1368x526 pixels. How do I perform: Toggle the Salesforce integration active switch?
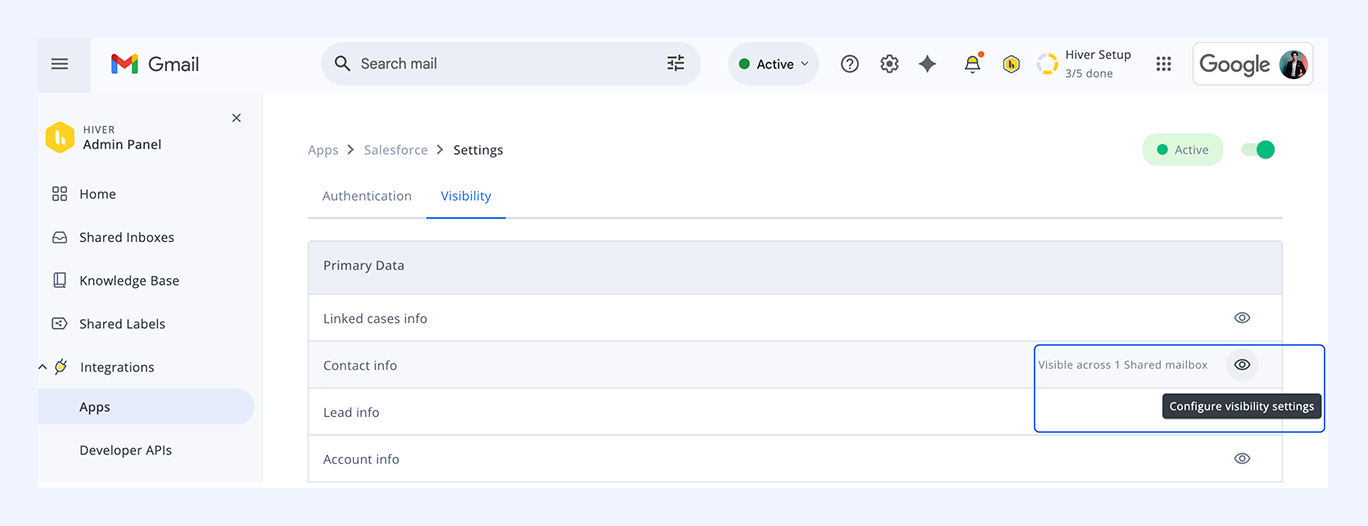(1258, 150)
